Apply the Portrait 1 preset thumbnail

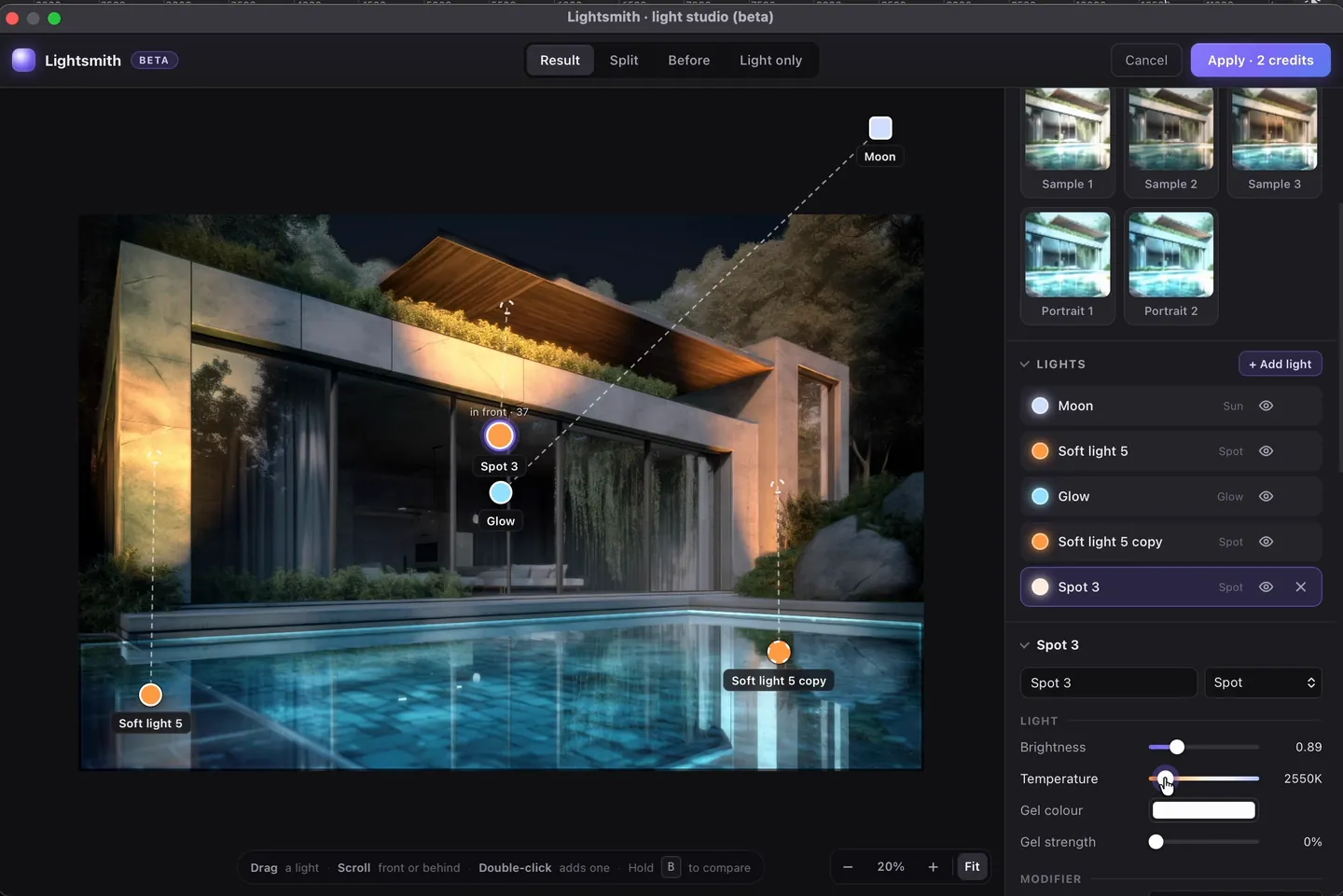(1068, 266)
